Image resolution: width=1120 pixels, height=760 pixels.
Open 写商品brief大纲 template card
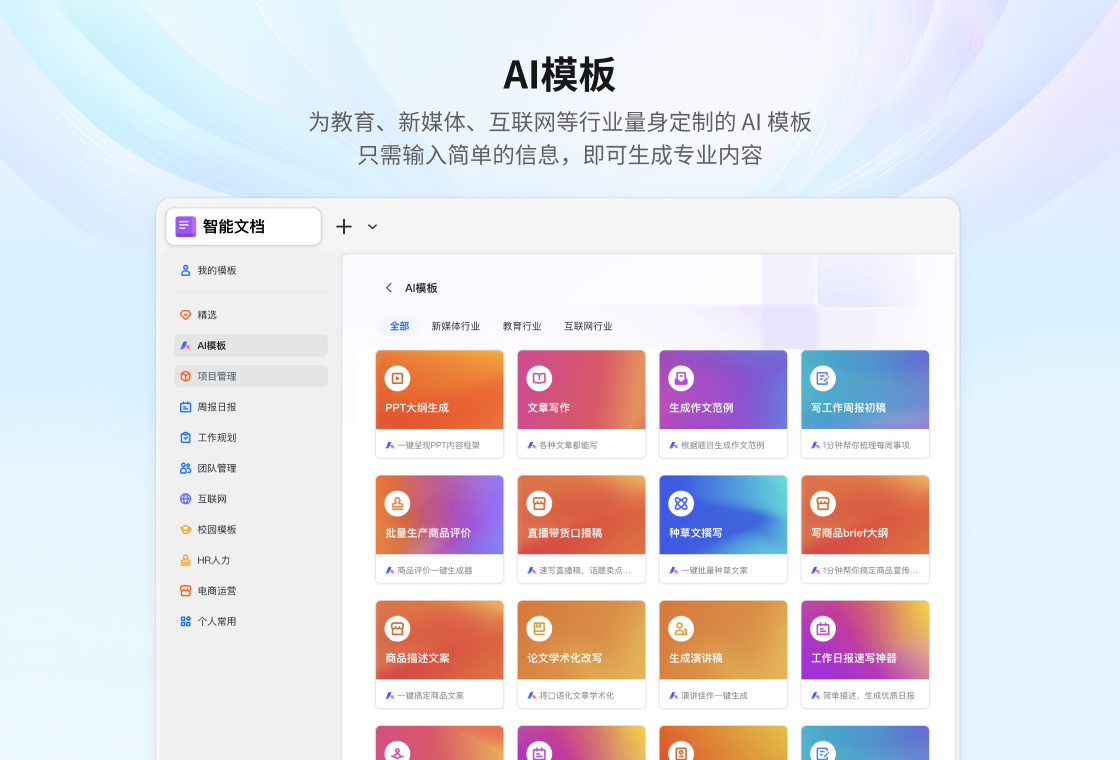point(865,529)
